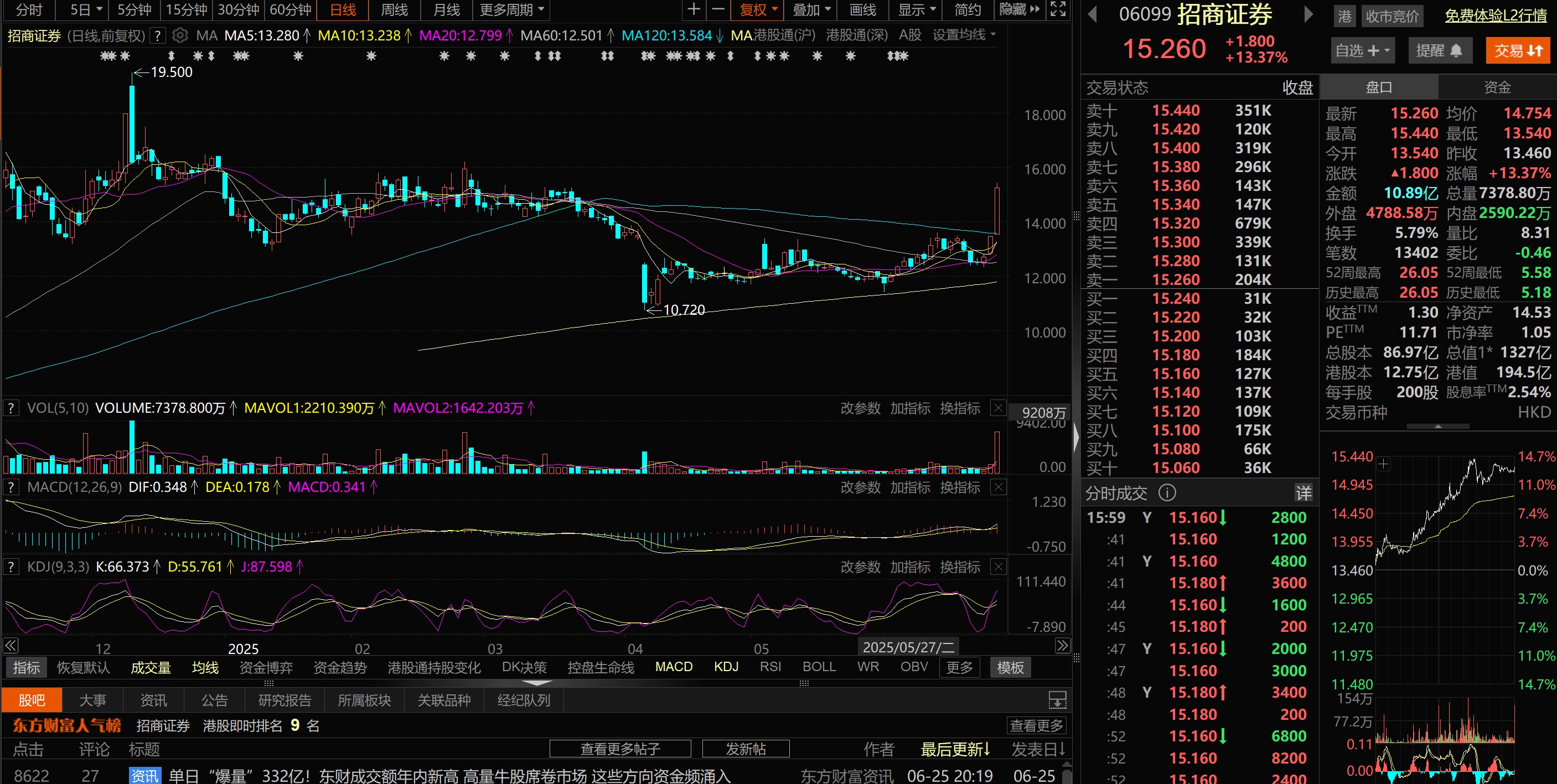Open 叠加 overlay dropdown
Viewport: 1557px width, 784px height.
[x=812, y=9]
